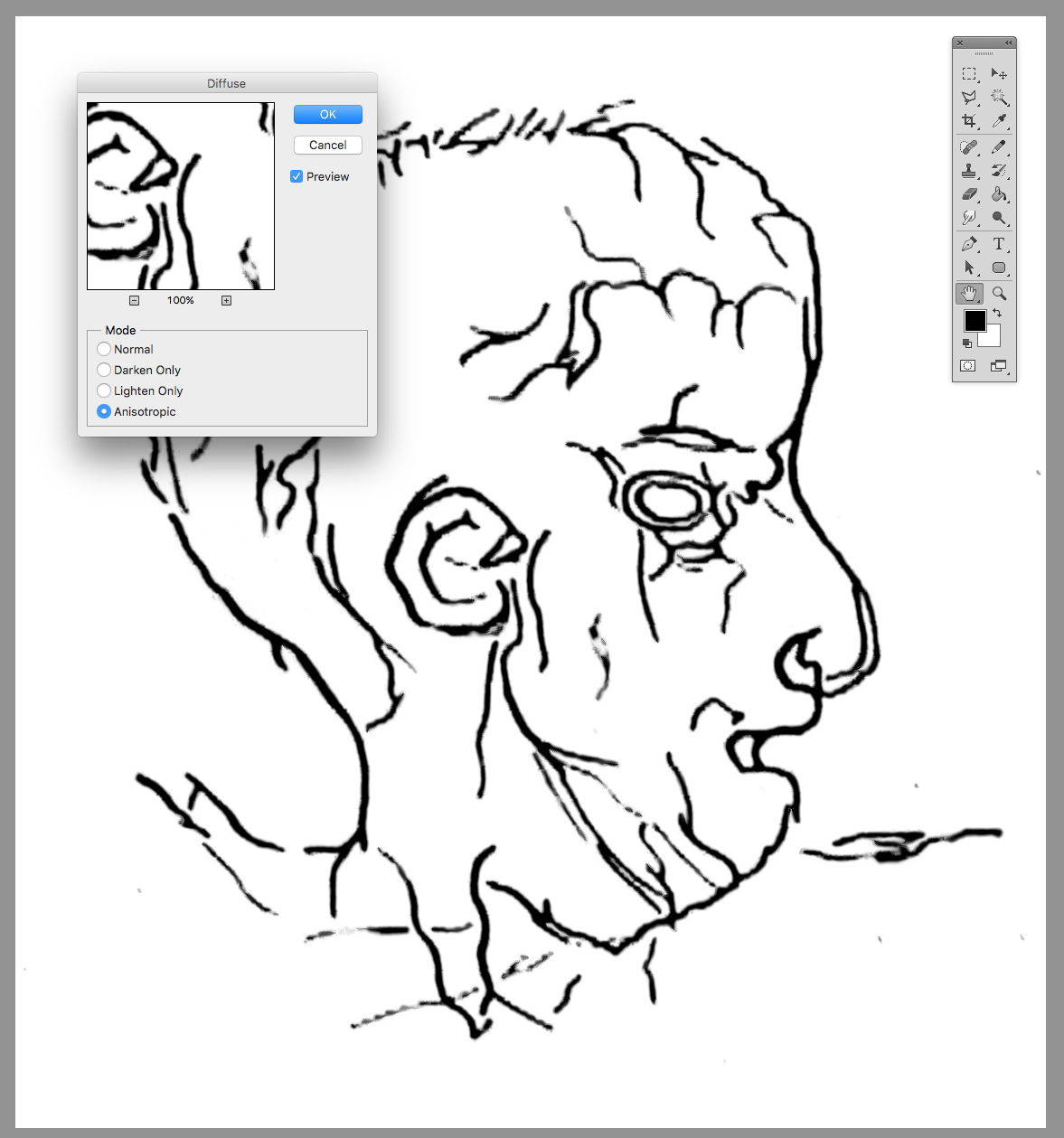1064x1138 pixels.
Task: Click the Diffuse dialog title bar
Action: coord(227,83)
